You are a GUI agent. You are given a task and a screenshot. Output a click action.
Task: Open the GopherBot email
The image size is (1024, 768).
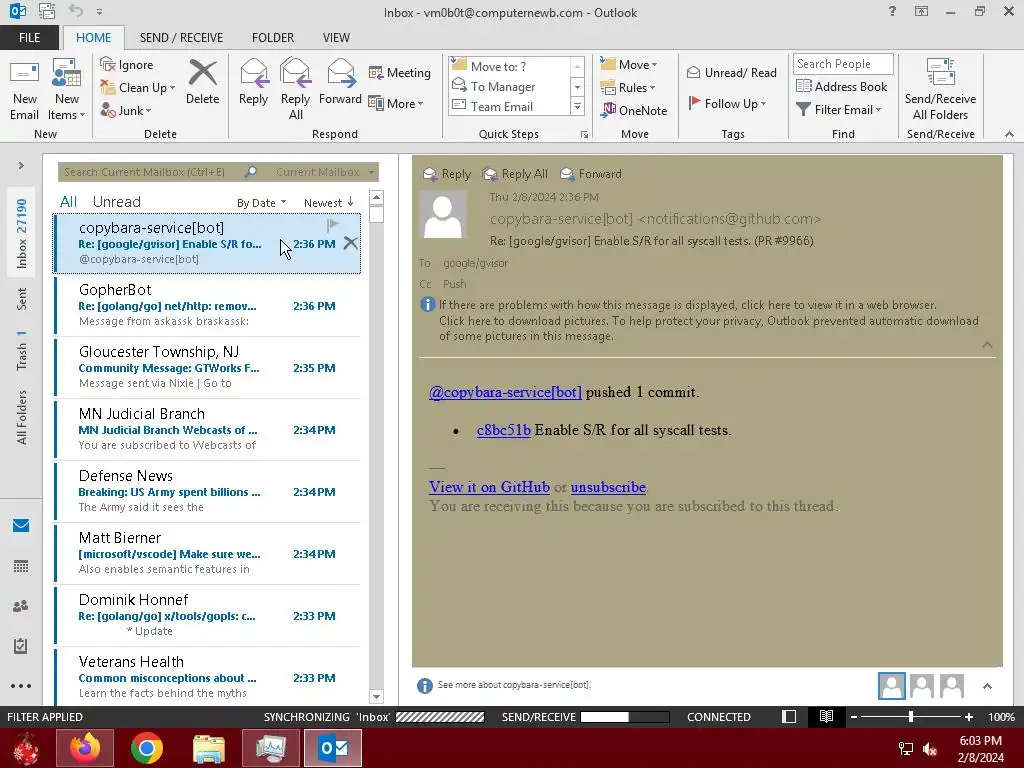click(x=207, y=305)
